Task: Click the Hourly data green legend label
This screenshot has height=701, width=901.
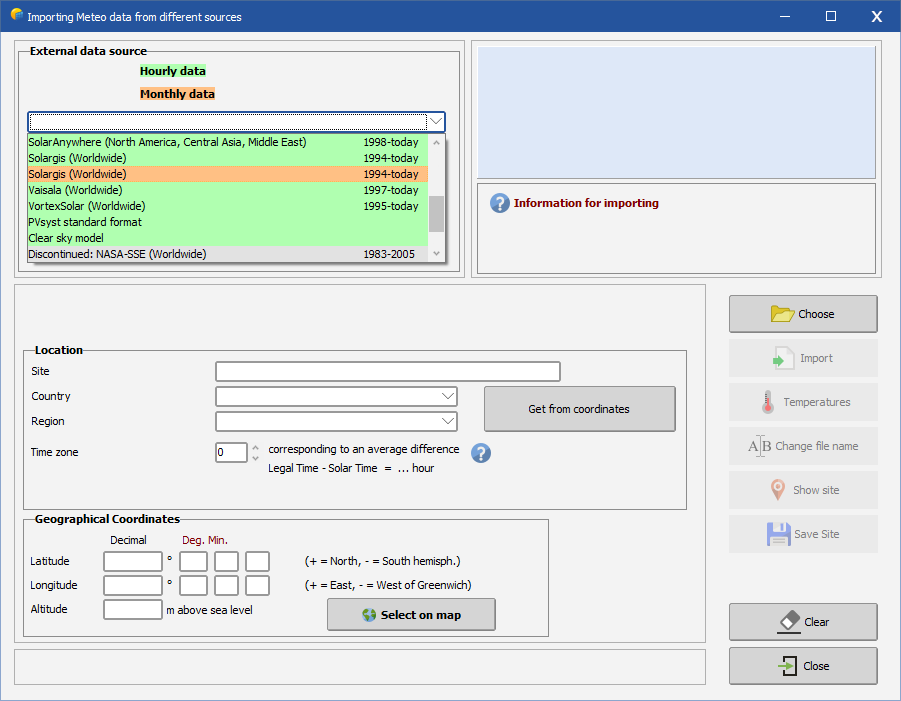Action: 173,71
